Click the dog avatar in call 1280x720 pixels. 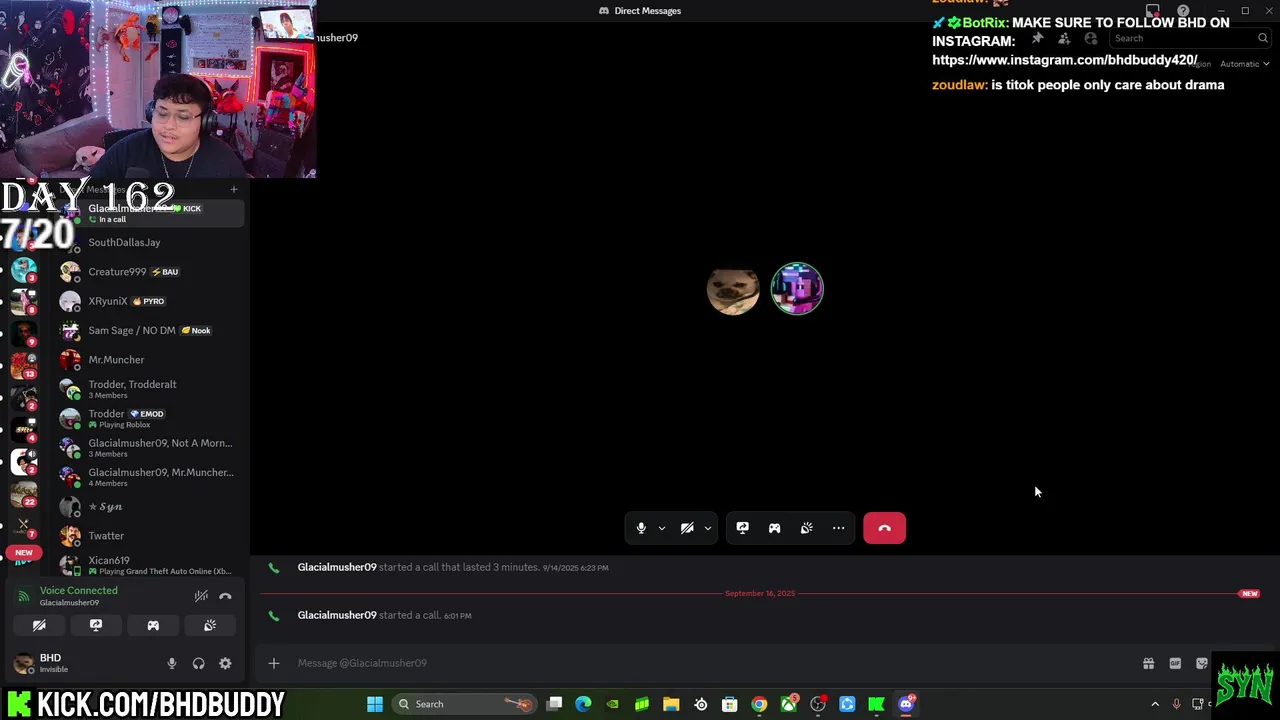(733, 289)
